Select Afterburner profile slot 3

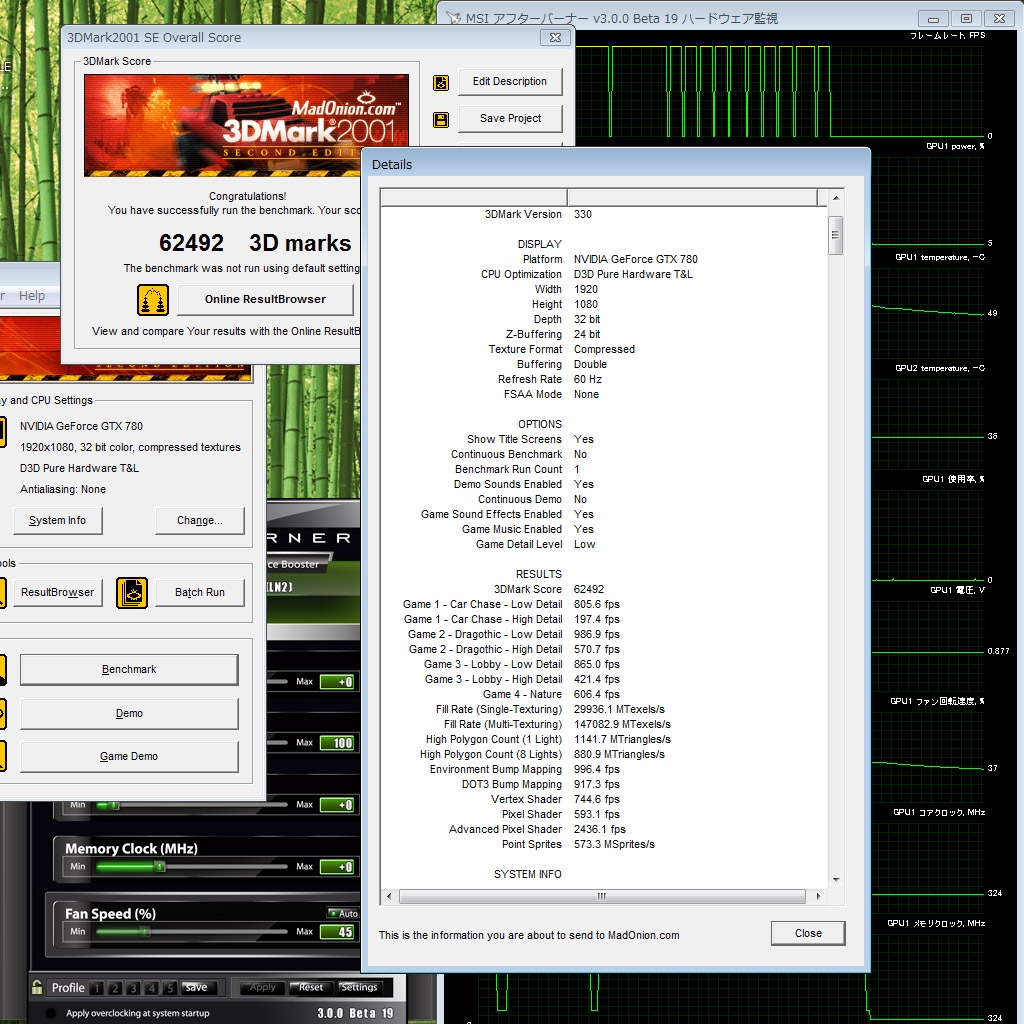(133, 988)
